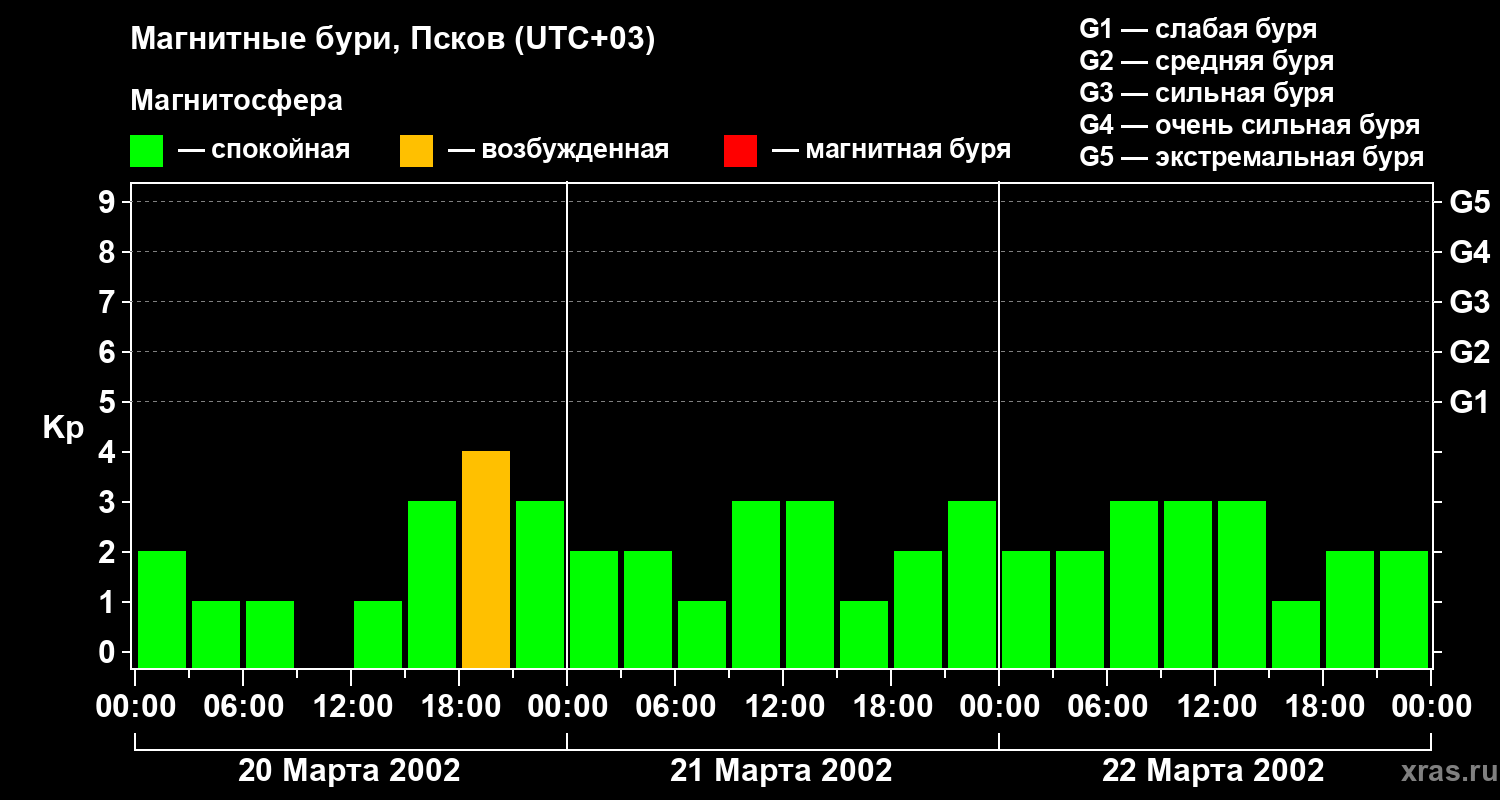The image size is (1500, 800).
Task: Click the "Магнитосфера" legend heading
Action: click(237, 101)
